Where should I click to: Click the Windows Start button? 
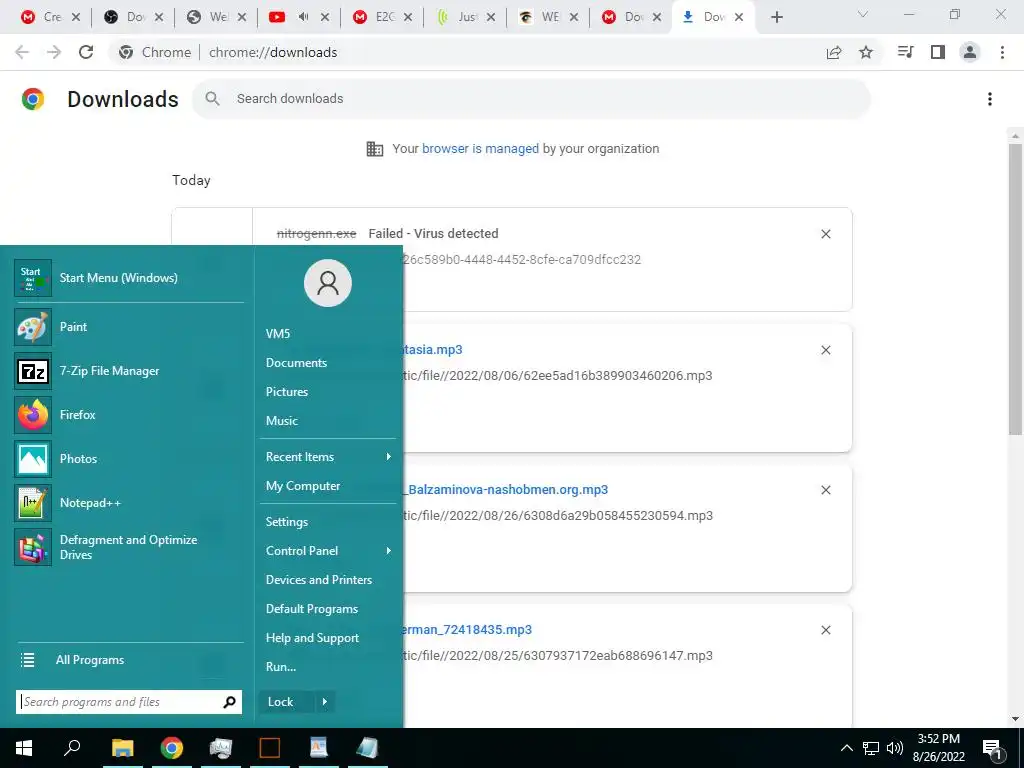click(x=24, y=748)
